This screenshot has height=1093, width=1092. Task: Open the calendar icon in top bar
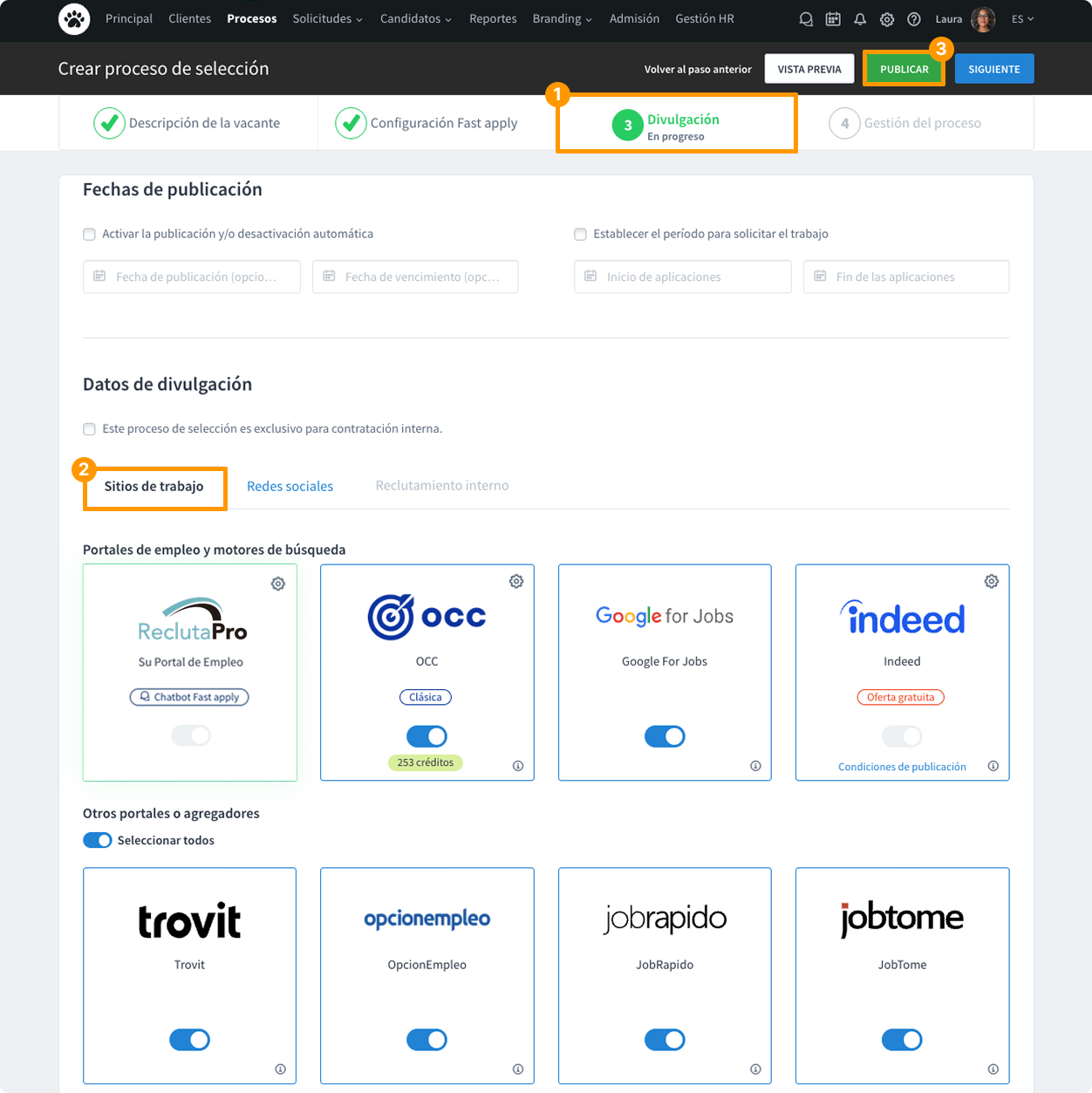(x=833, y=19)
